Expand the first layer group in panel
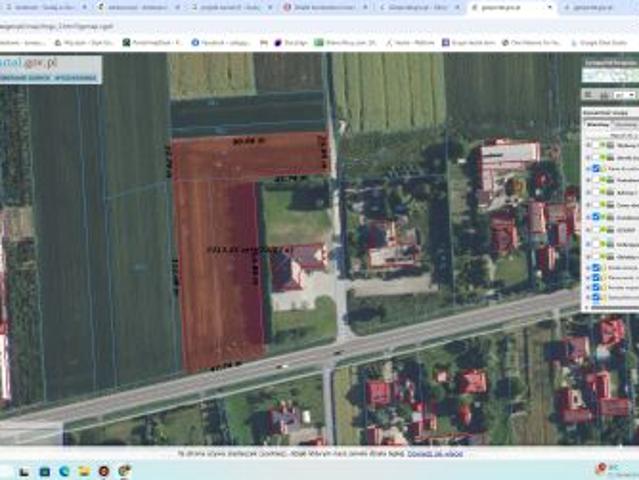 tap(587, 145)
